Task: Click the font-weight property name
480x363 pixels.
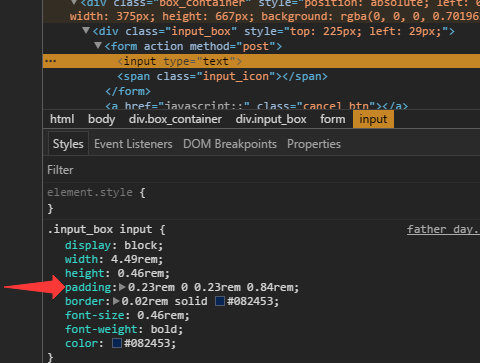Action: tap(101, 329)
